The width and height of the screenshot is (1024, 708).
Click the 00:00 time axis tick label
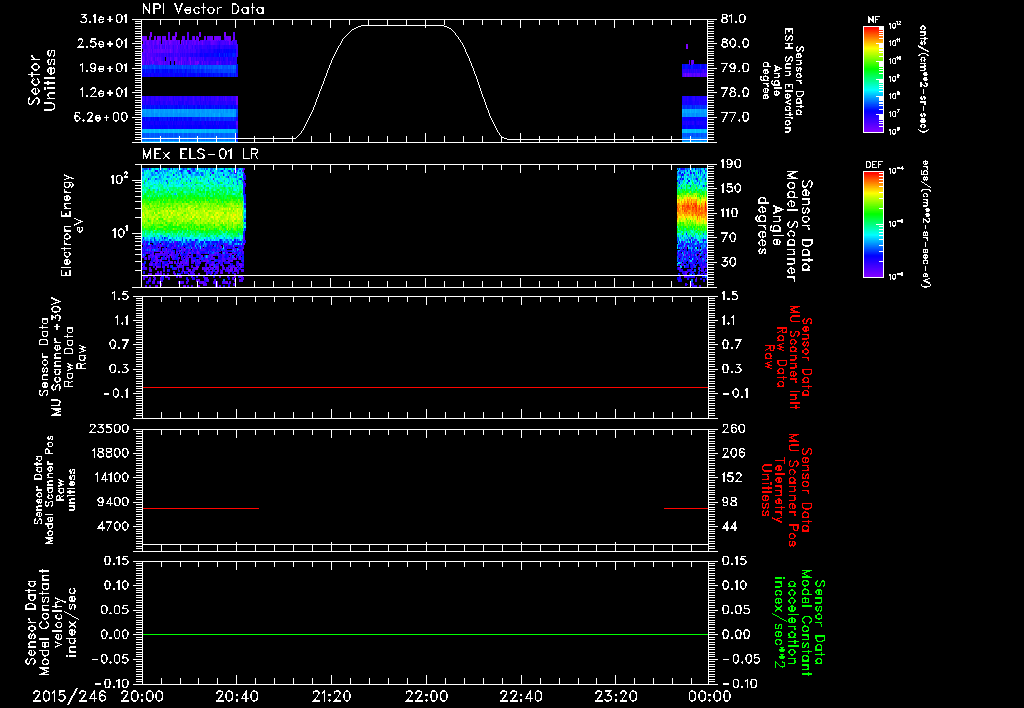pos(709,696)
